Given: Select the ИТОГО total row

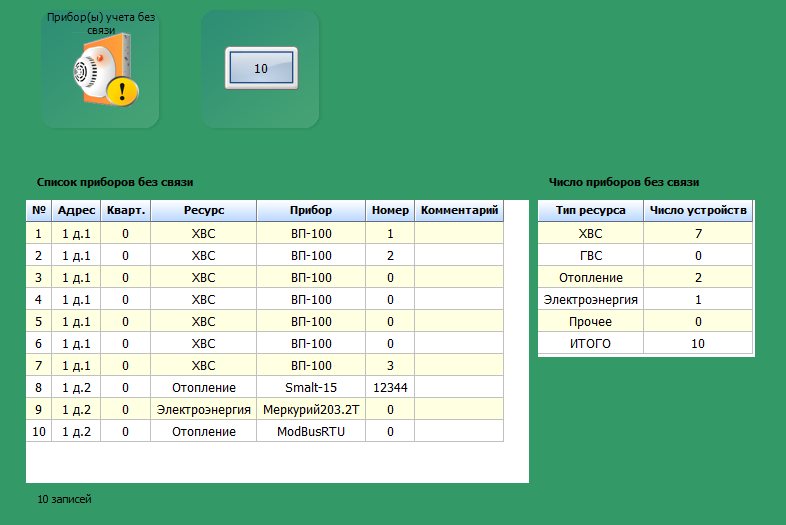Looking at the screenshot, I should click(x=590, y=343).
